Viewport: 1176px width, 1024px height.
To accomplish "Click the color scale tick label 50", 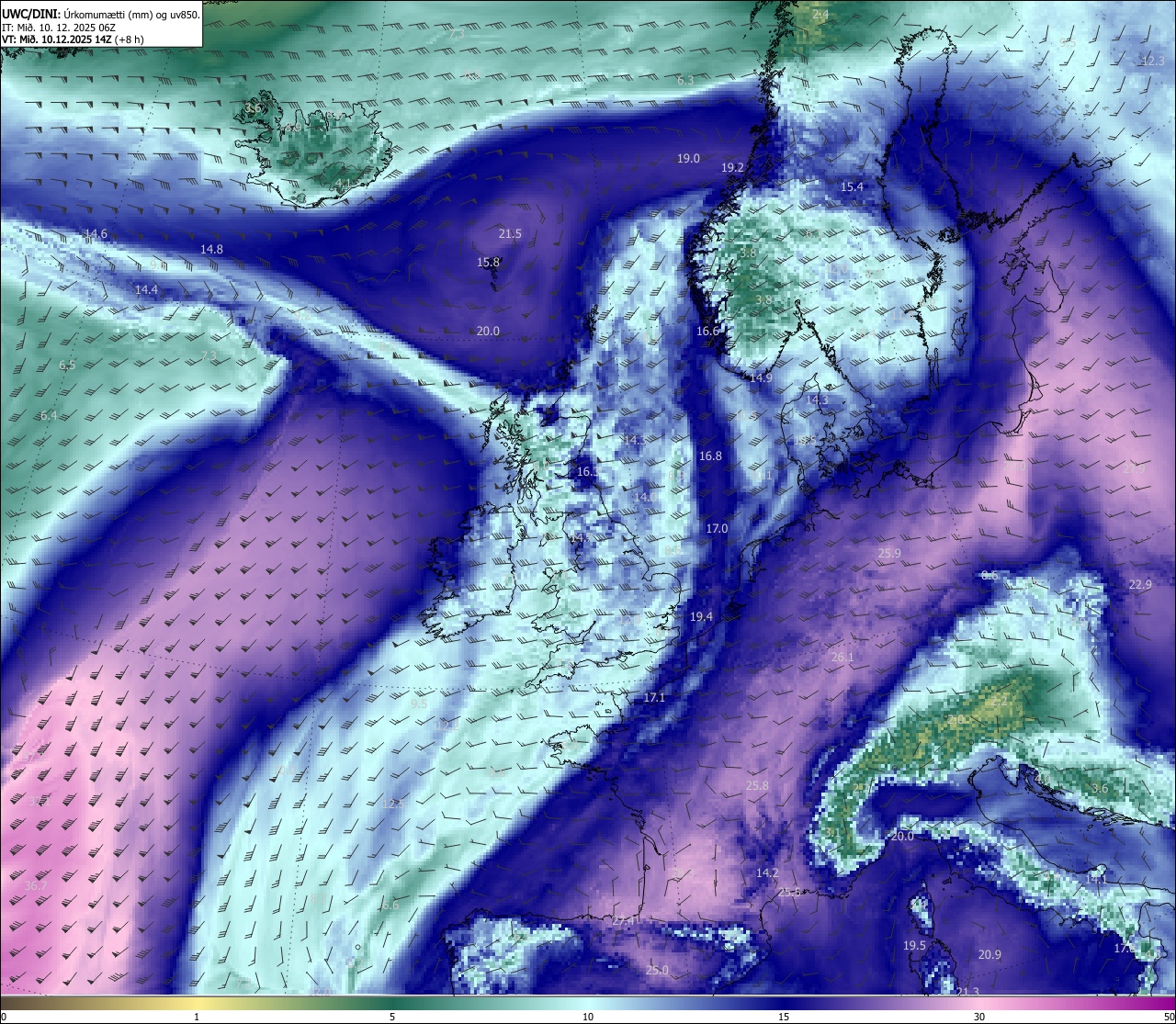I will (x=1169, y=1017).
